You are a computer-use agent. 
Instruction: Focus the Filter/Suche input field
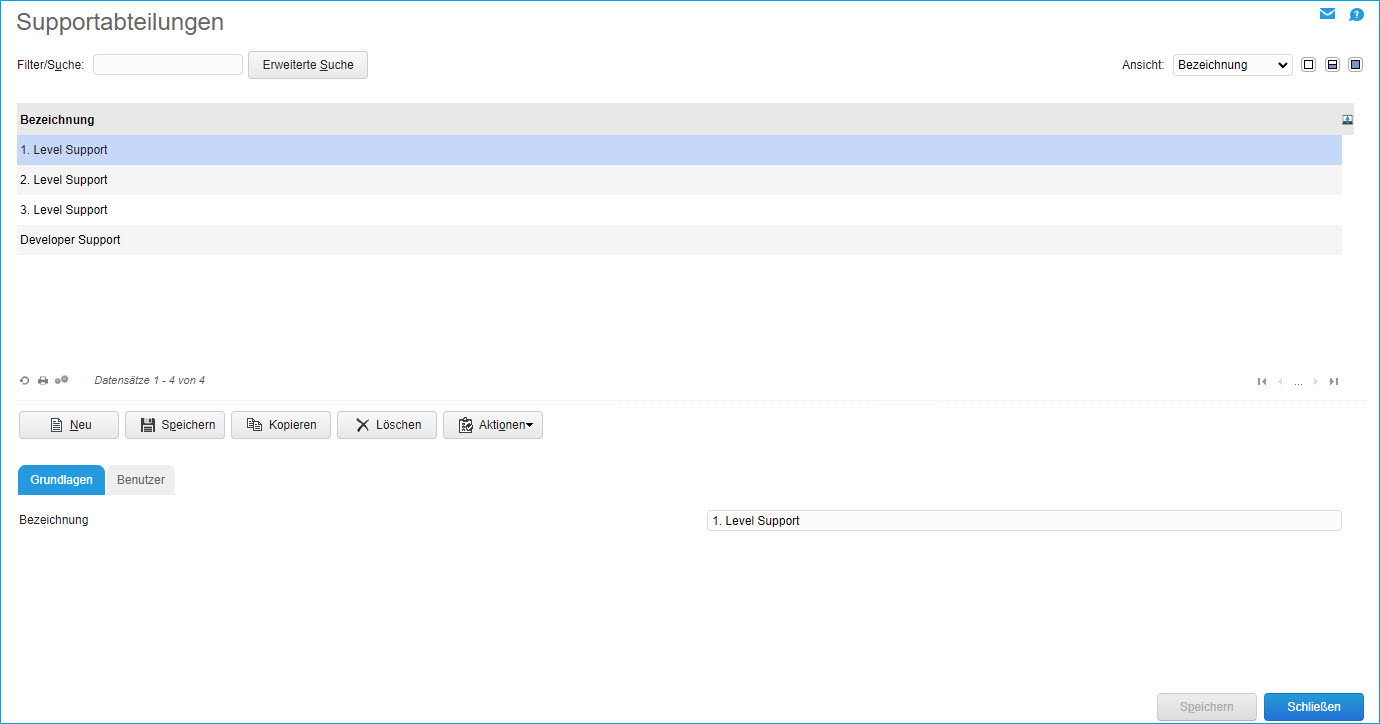tap(168, 65)
